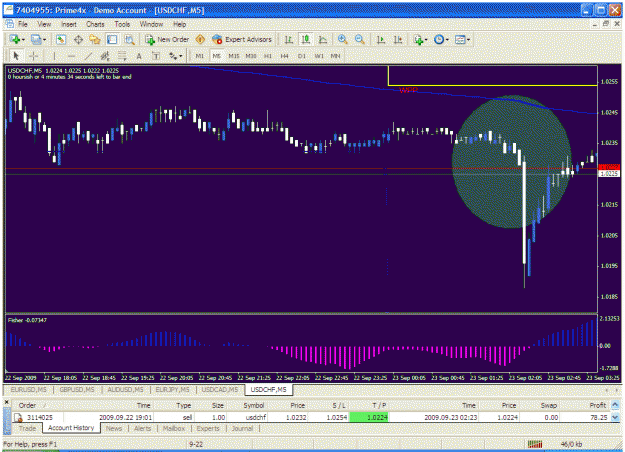Toggle the Data Window crosshair-target icon

click(79, 39)
